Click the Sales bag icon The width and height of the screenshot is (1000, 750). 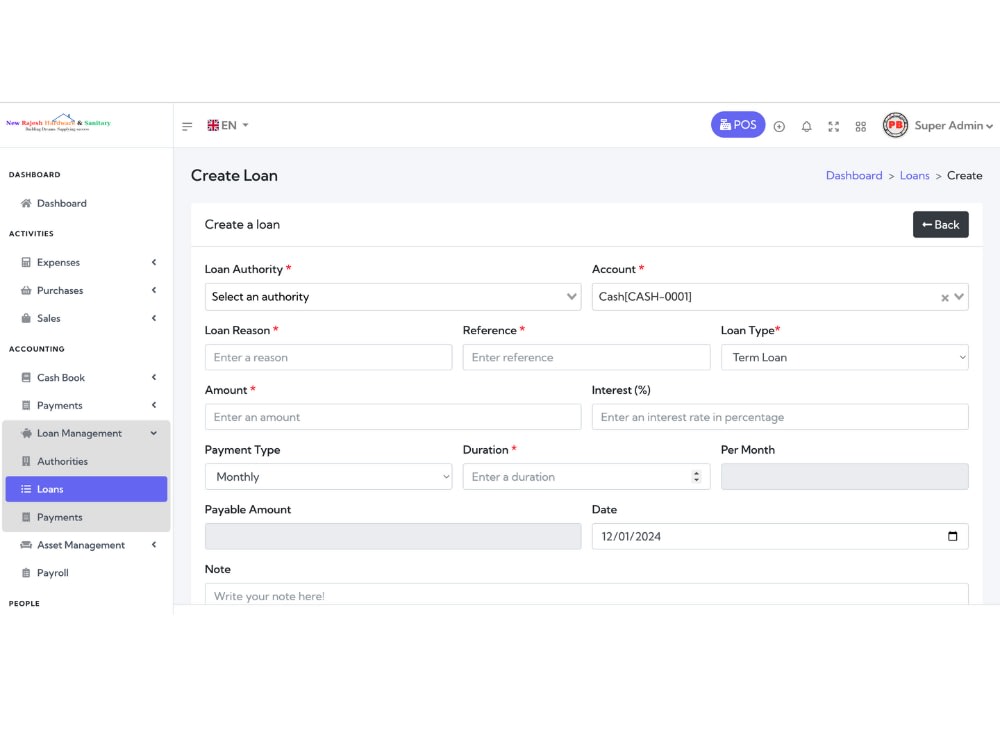coord(26,318)
